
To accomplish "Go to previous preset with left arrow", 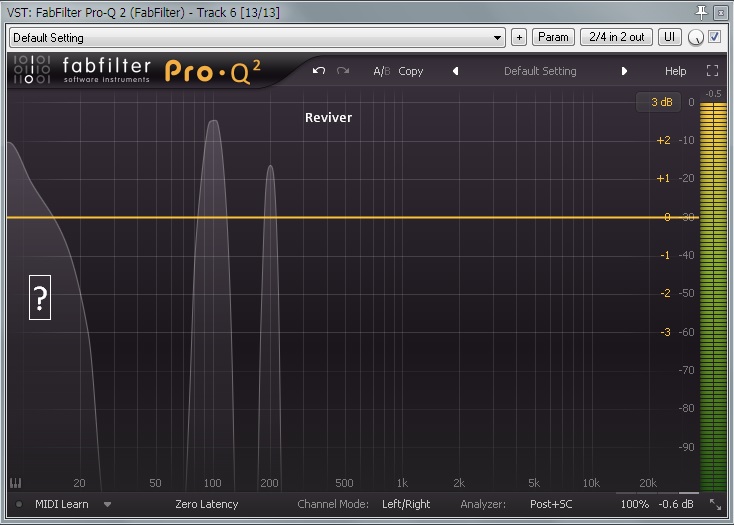I will pos(455,71).
